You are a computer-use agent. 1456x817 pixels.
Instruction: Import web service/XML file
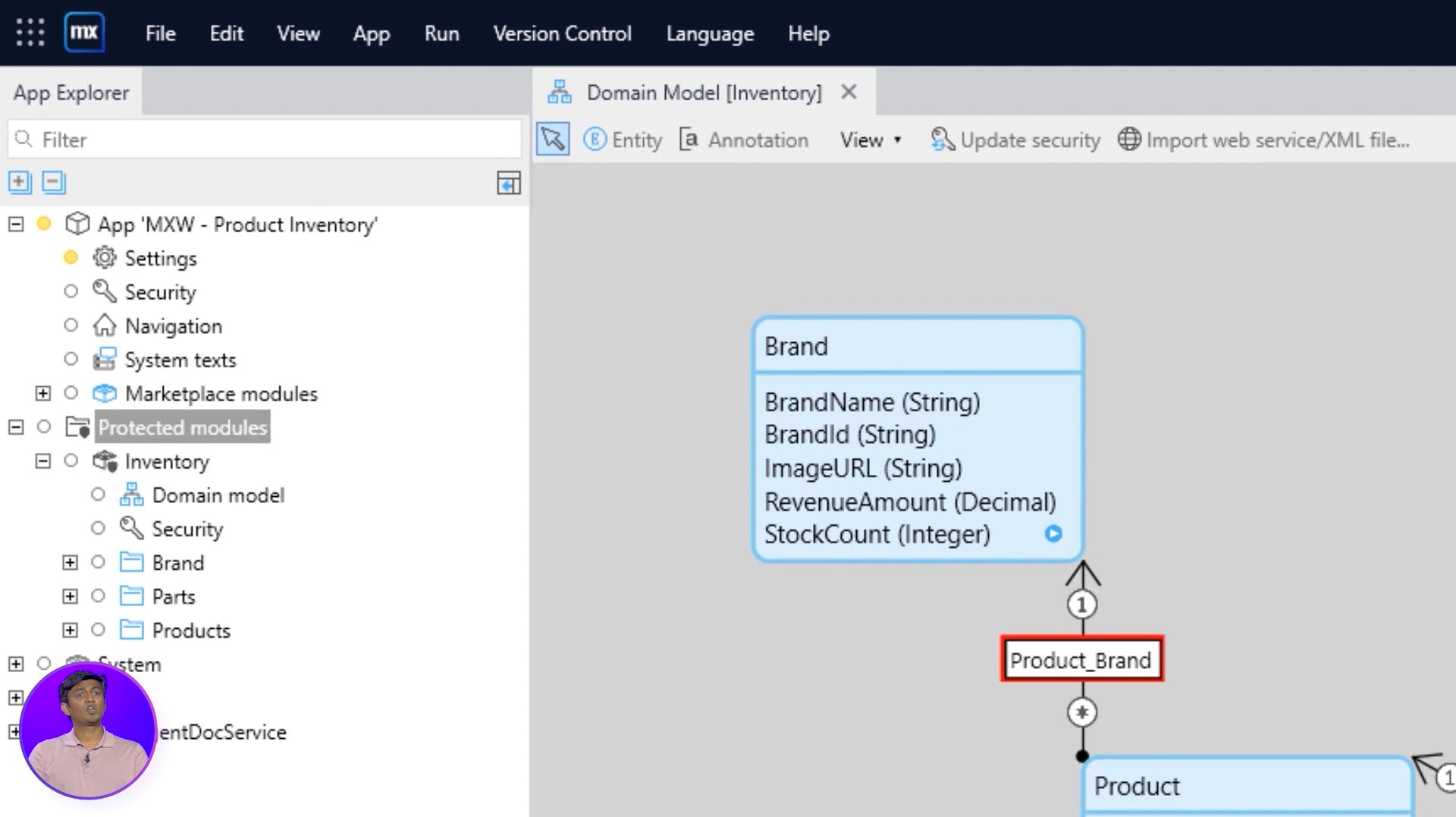[x=1263, y=140]
